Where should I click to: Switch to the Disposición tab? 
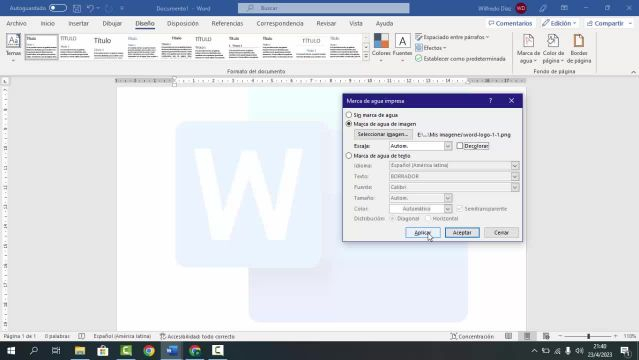183,24
